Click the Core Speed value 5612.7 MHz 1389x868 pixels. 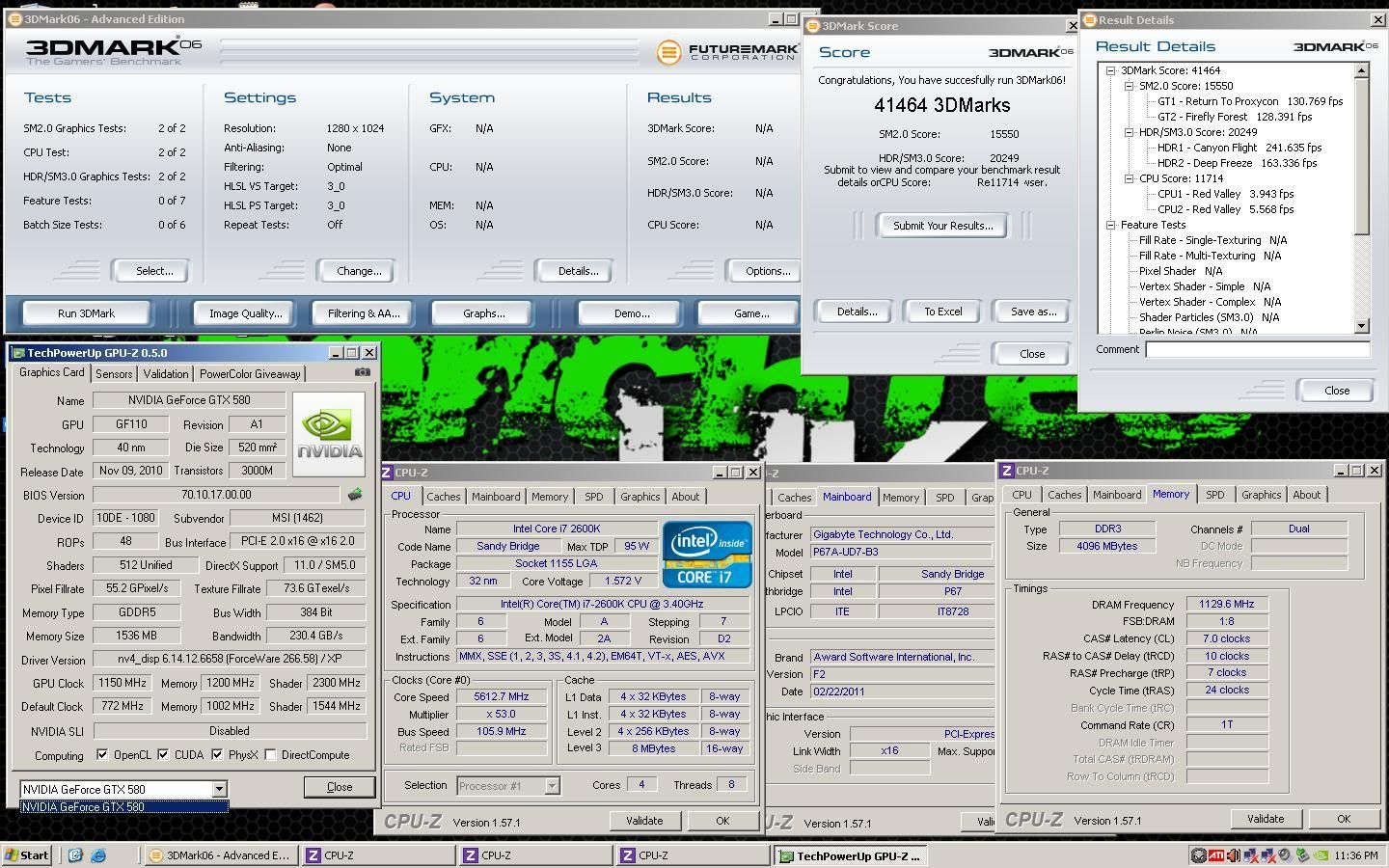501,697
